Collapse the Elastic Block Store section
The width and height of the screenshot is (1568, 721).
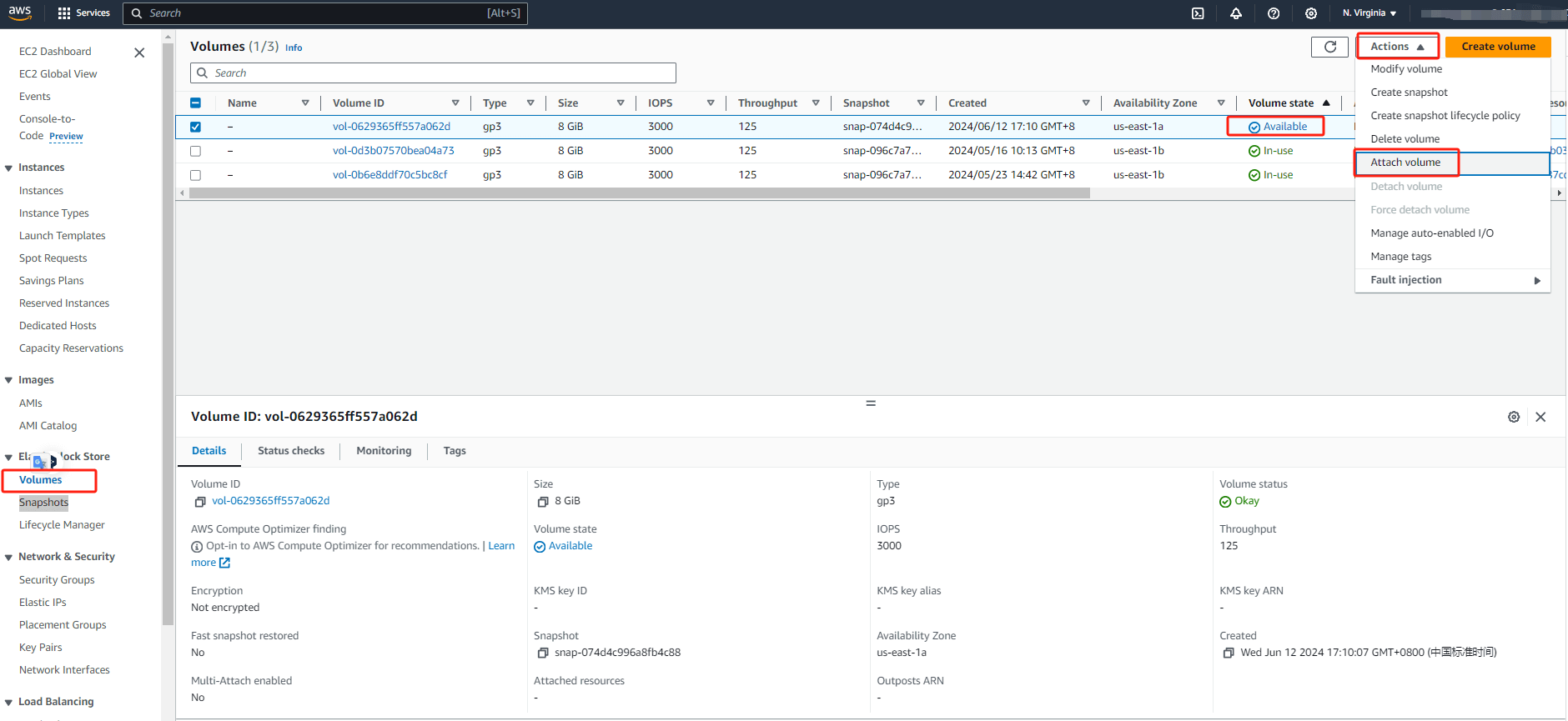pyautogui.click(x=8, y=457)
